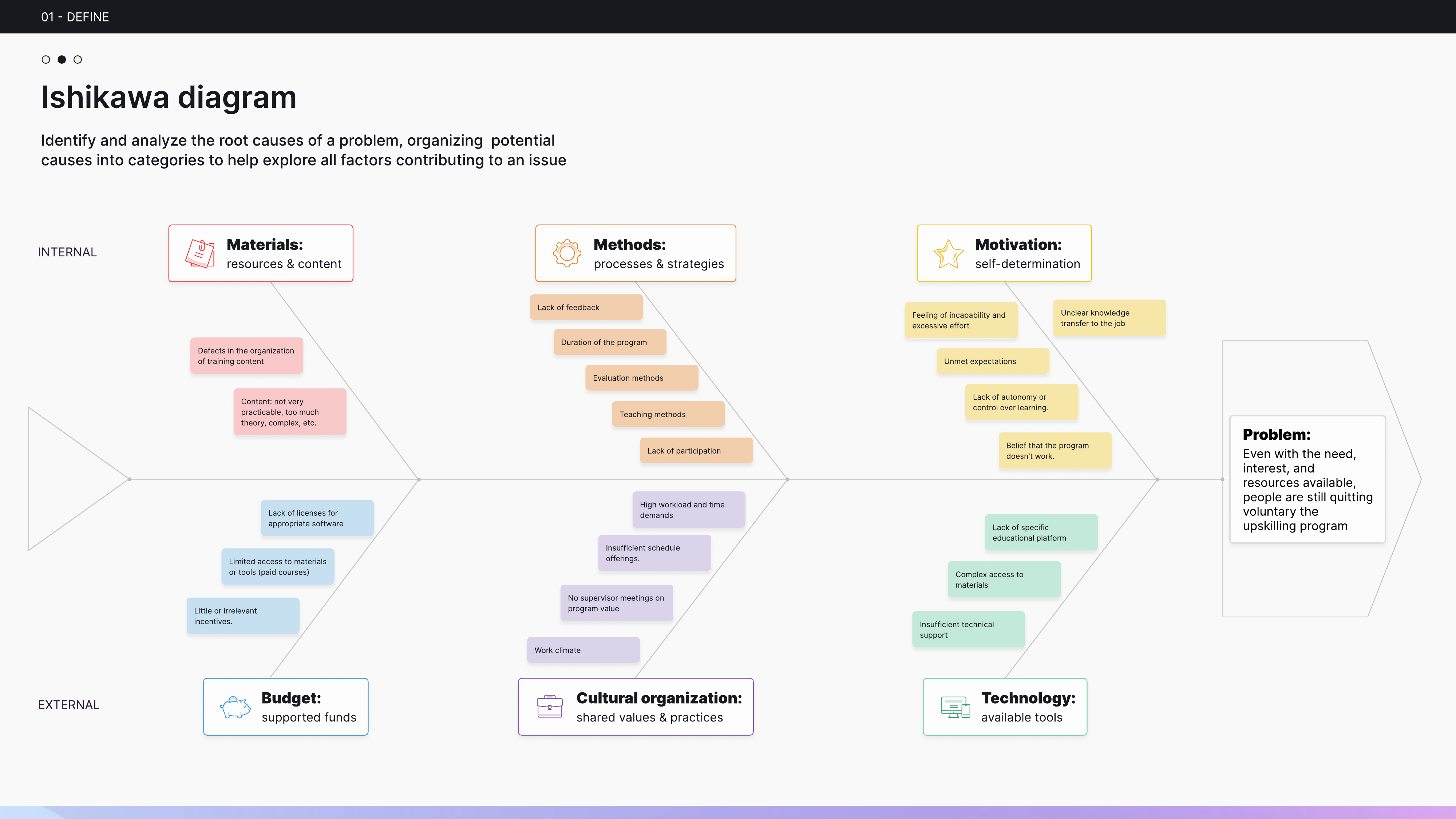Select 'Feeling of incapability' yellow note
This screenshot has width=1456, height=819.
(x=961, y=320)
